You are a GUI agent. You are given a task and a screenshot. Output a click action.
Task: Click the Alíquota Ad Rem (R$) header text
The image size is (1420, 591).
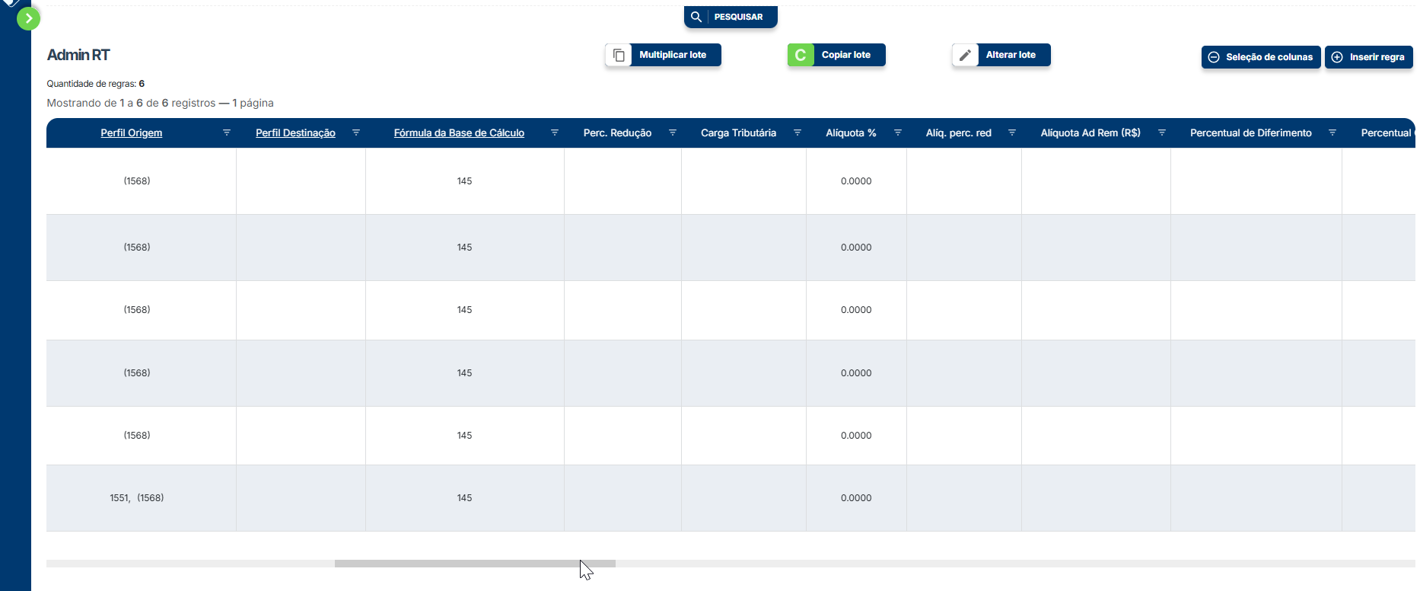coord(1090,133)
